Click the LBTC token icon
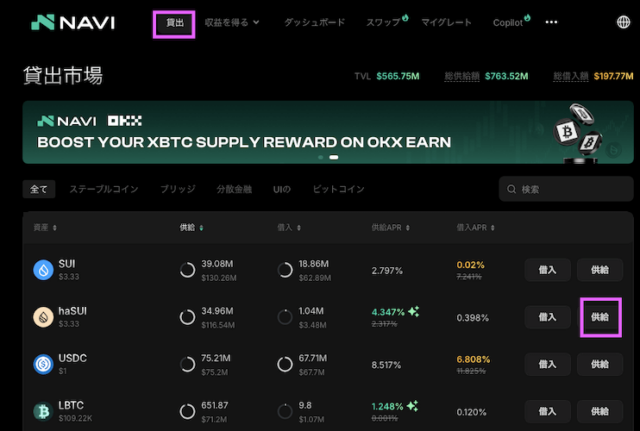This screenshot has width=640, height=431. pyautogui.click(x=43, y=411)
